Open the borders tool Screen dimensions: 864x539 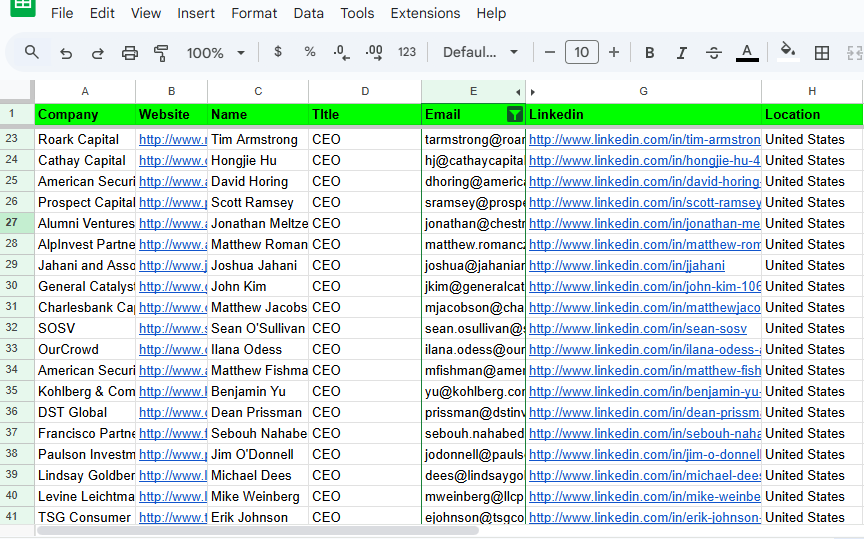[822, 53]
